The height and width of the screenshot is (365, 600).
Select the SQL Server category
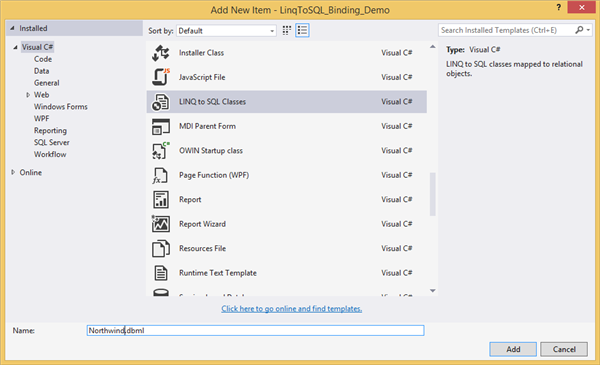point(52,142)
